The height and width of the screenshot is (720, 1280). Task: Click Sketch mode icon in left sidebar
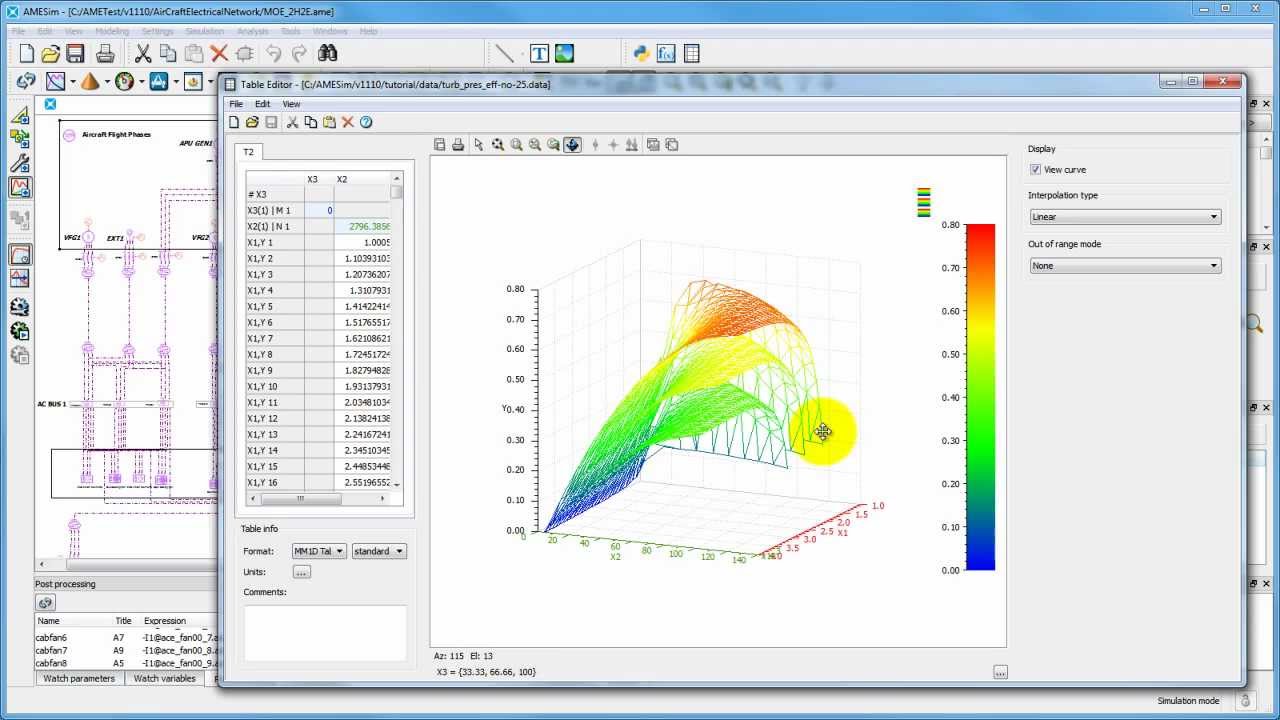[20, 115]
